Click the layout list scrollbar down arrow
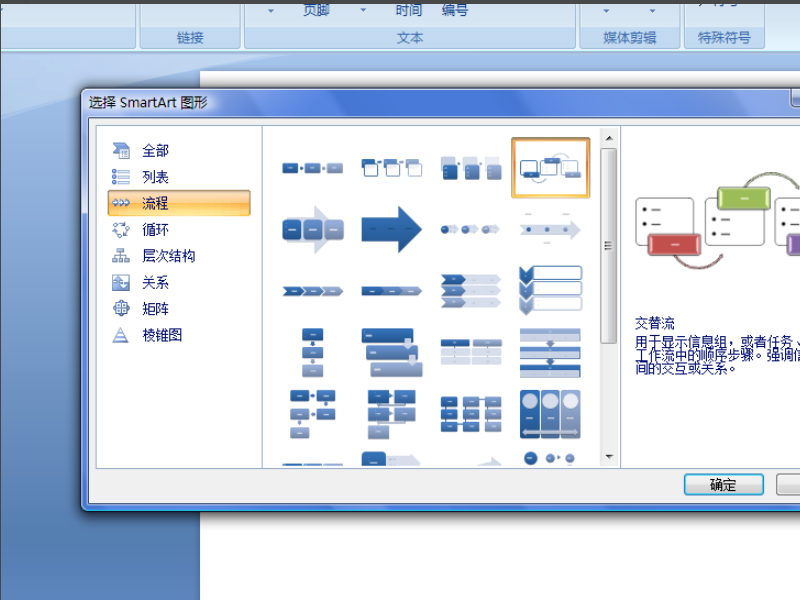Image resolution: width=800 pixels, height=600 pixels. tap(609, 457)
